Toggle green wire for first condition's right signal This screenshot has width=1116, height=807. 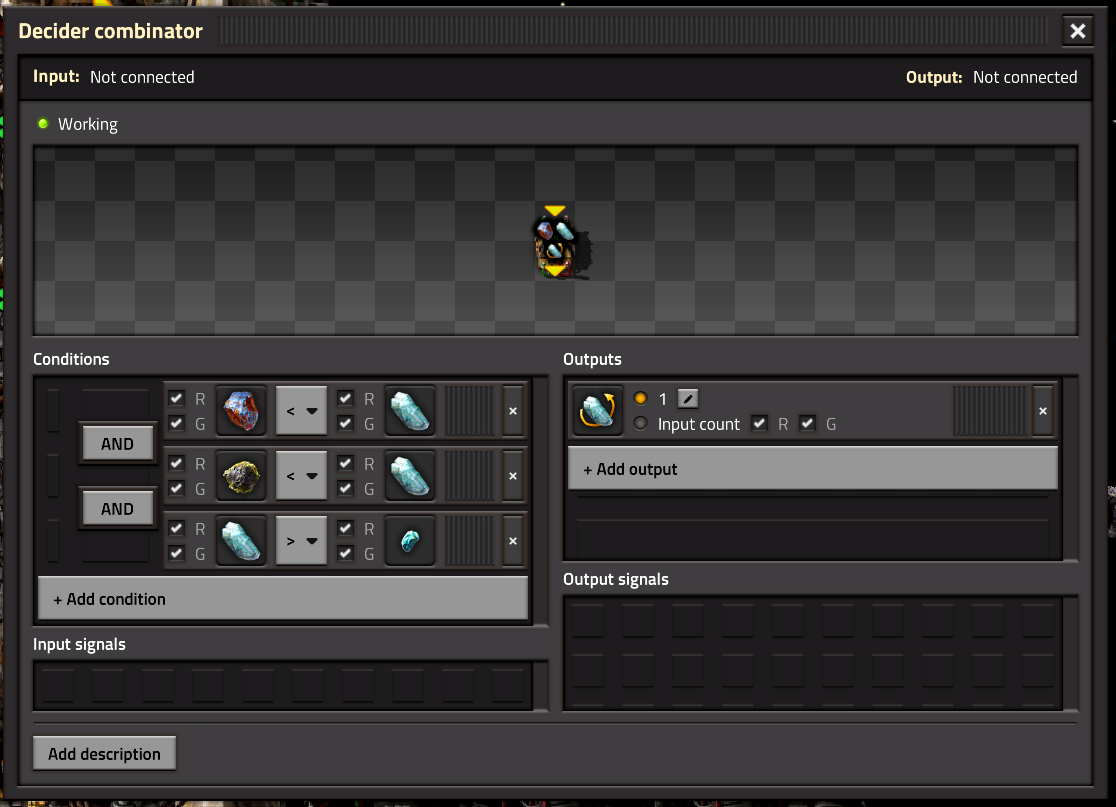pos(345,423)
